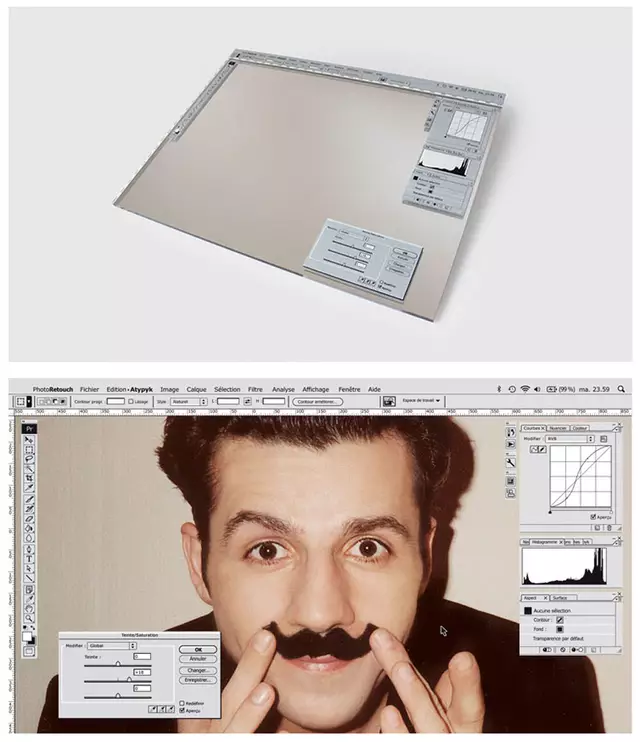Change the screen mode at the toolbox bottom
Image resolution: width=640 pixels, height=742 pixels.
pyautogui.click(x=29, y=652)
